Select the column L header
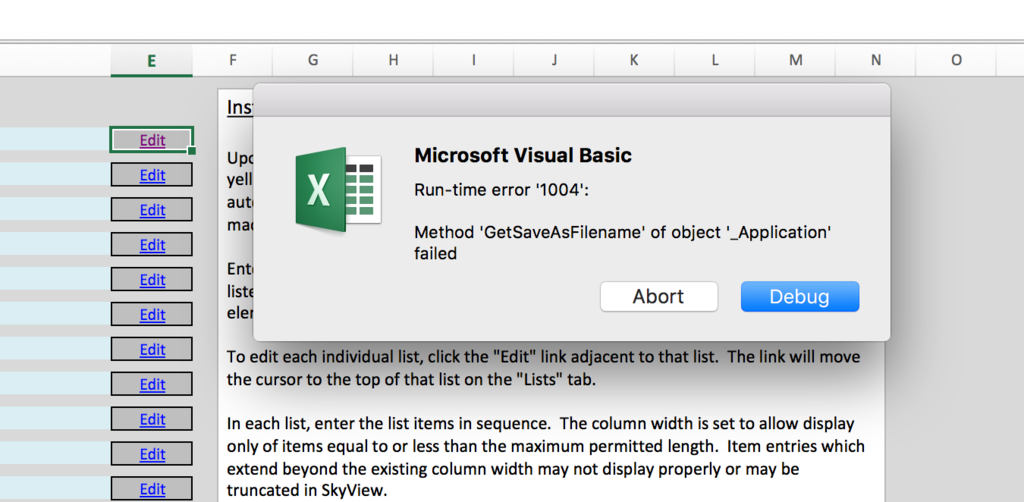This screenshot has width=1024, height=502. click(x=715, y=61)
